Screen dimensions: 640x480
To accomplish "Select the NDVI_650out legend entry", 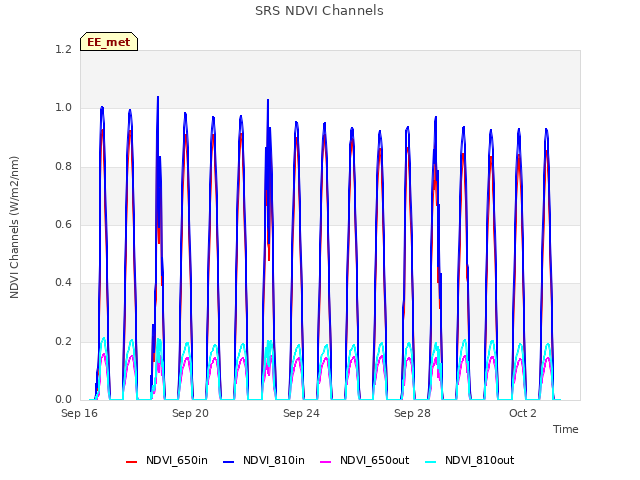I will point(364,460).
